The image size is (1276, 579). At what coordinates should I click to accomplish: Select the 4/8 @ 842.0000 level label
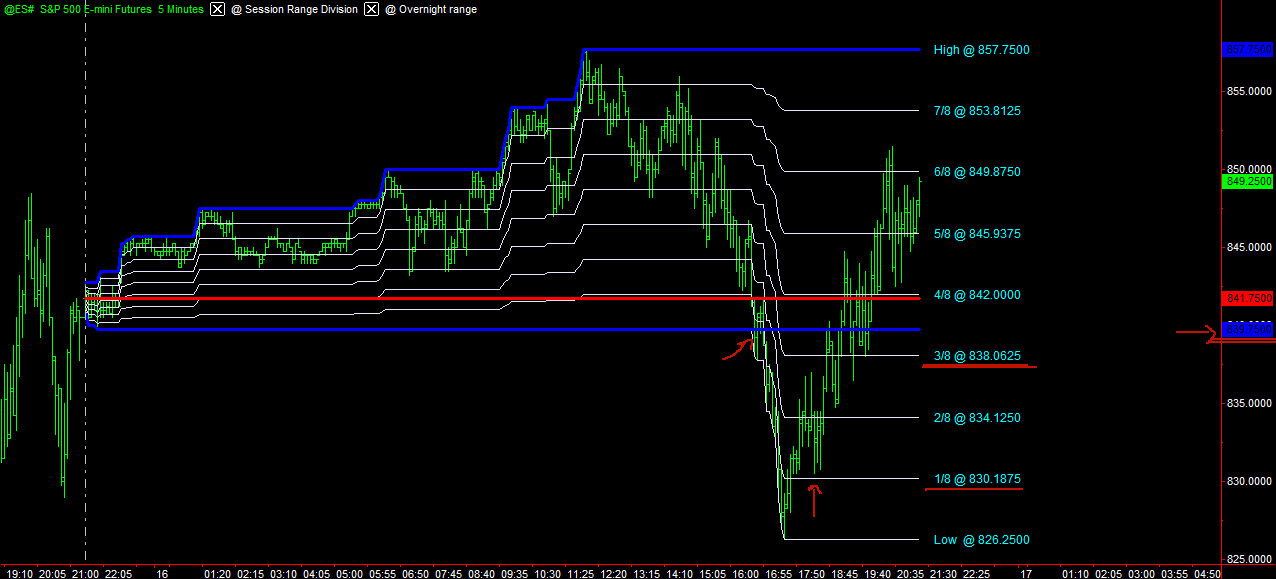977,295
